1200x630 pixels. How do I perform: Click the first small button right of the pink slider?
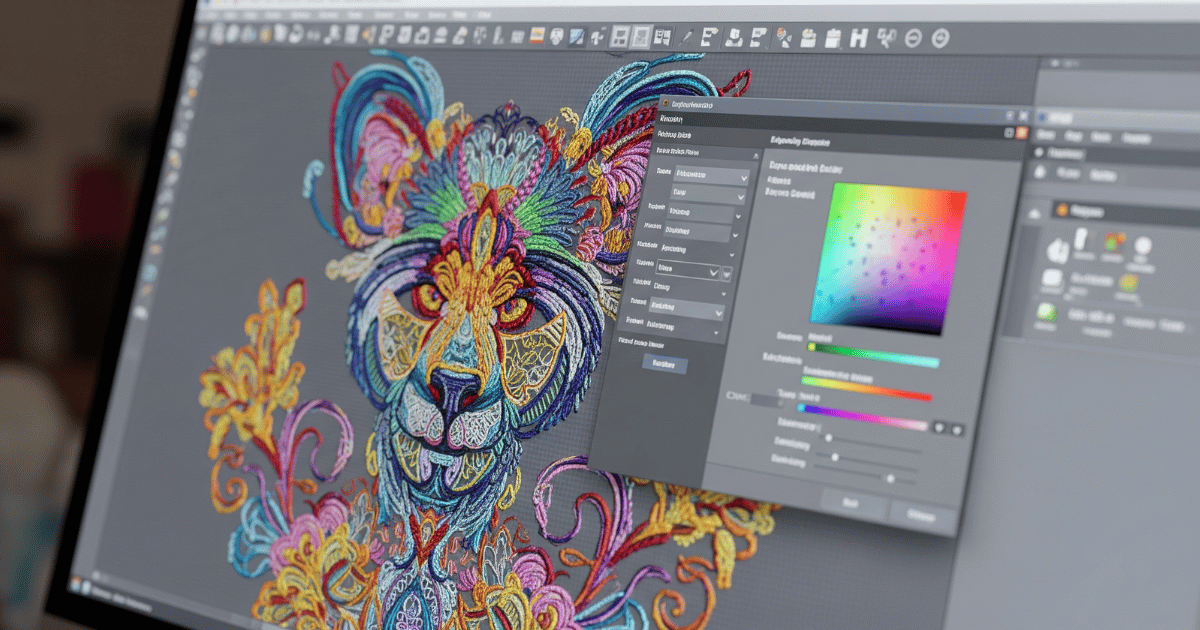point(939,427)
